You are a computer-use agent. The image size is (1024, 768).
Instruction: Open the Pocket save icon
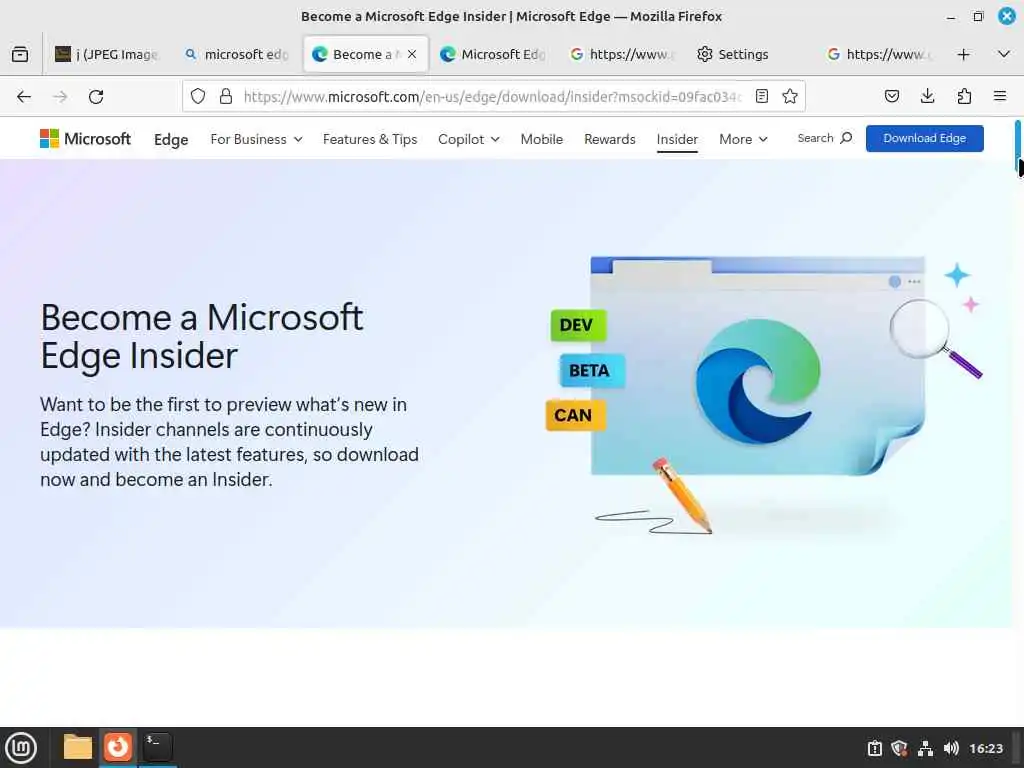891,97
